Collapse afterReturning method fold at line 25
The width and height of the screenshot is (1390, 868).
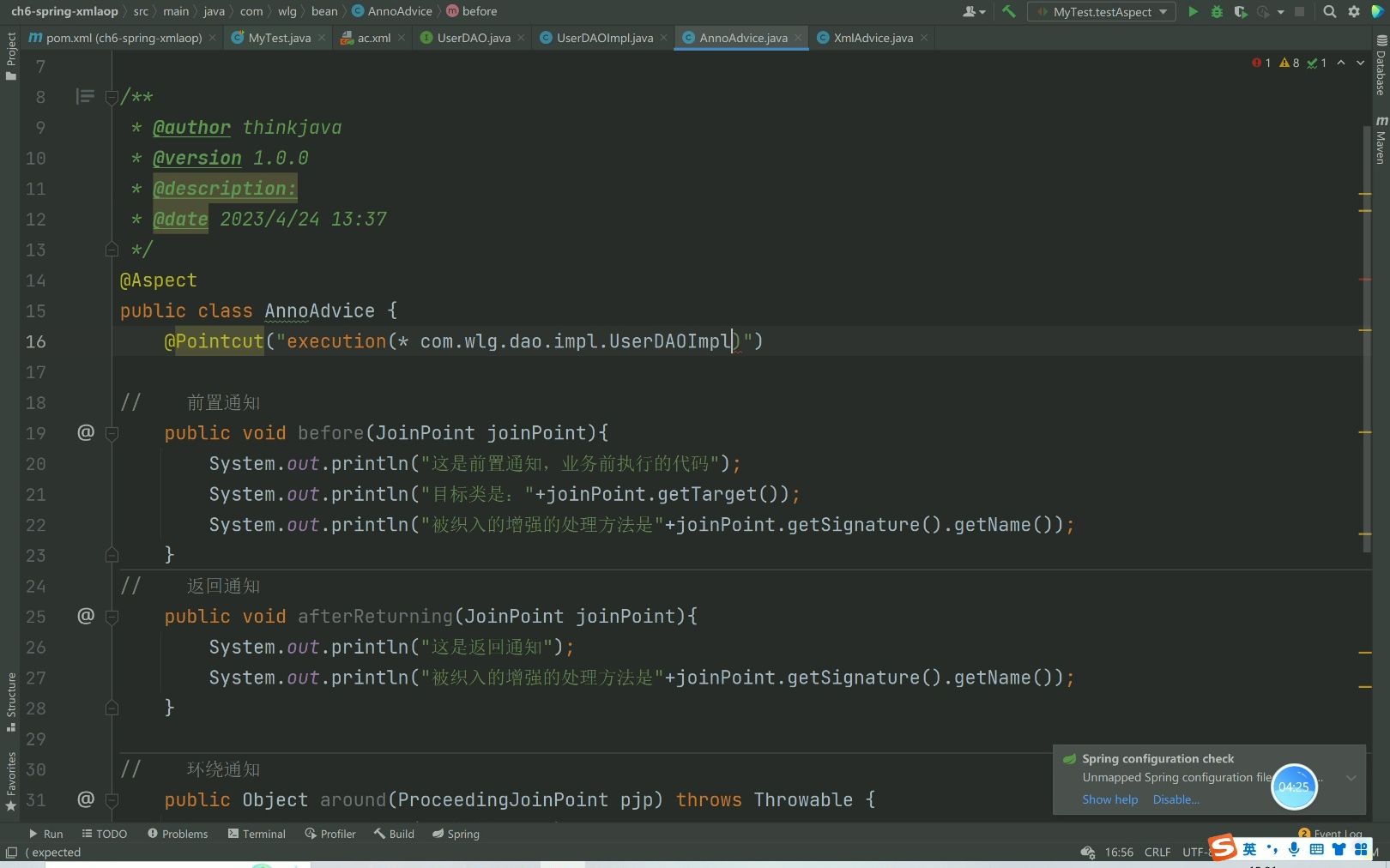112,617
